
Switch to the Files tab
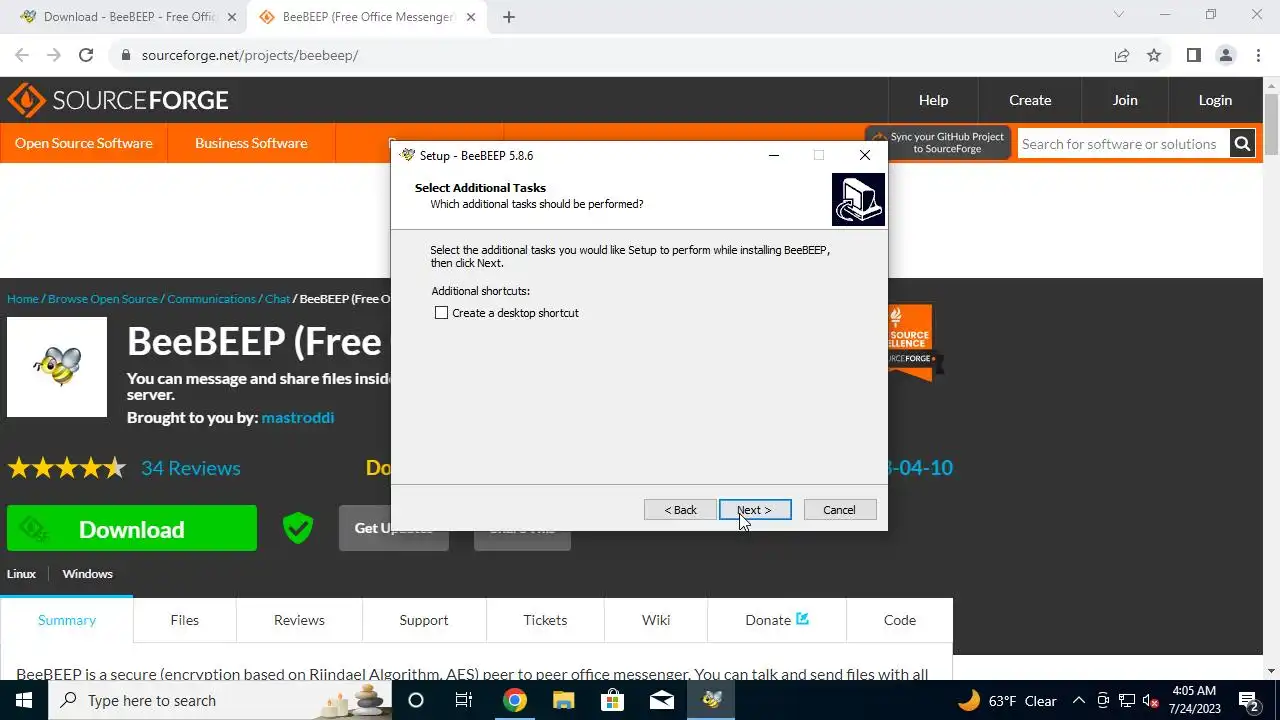(185, 620)
